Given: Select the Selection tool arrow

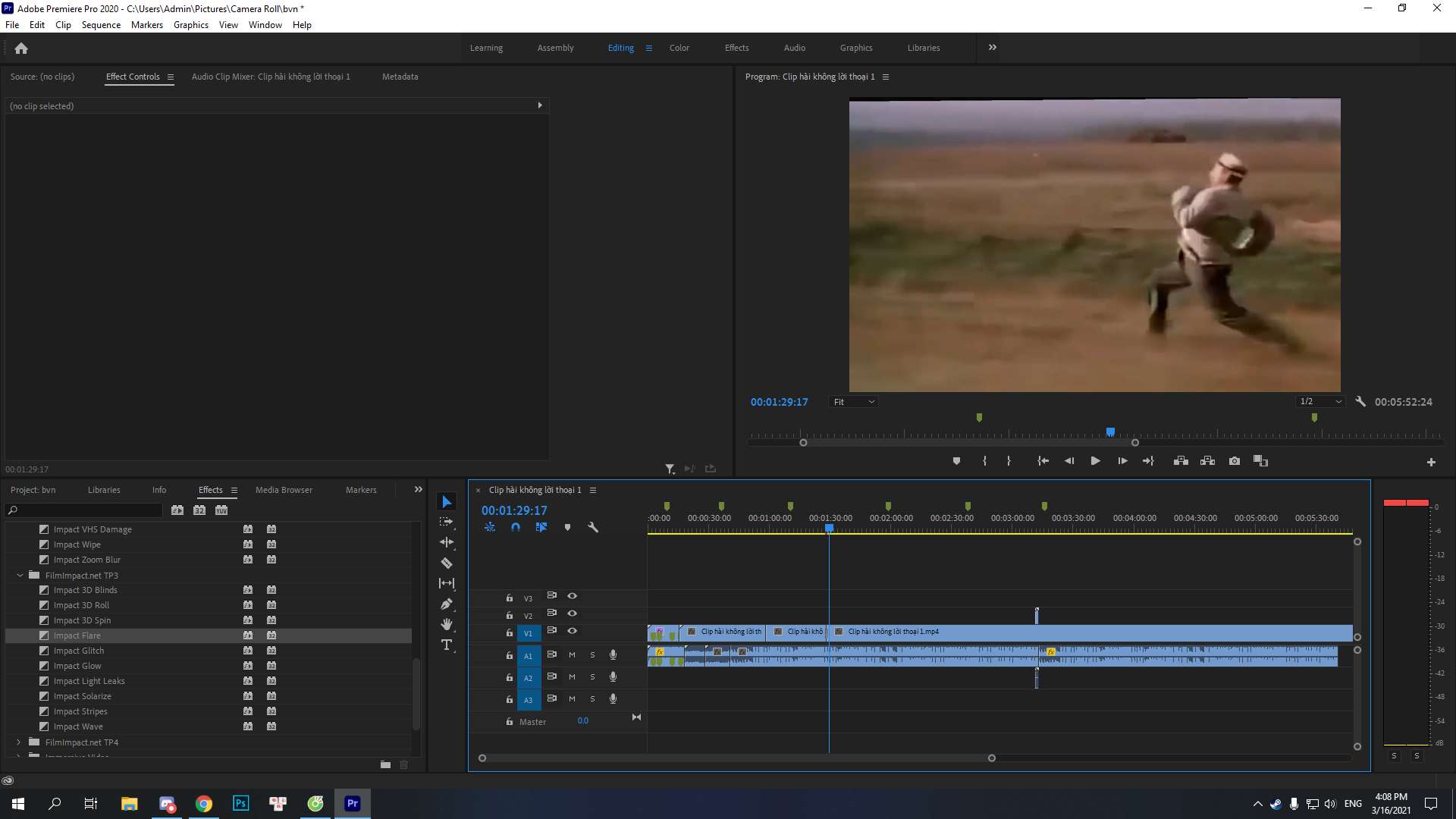Looking at the screenshot, I should pyautogui.click(x=447, y=502).
